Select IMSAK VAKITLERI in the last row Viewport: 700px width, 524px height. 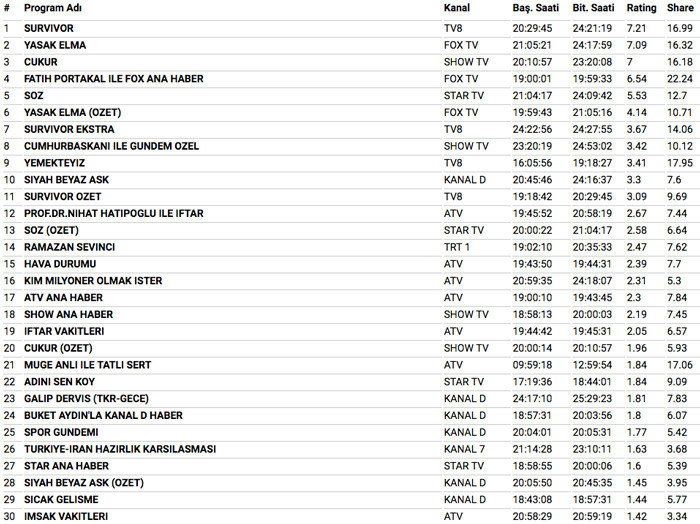(x=65, y=516)
